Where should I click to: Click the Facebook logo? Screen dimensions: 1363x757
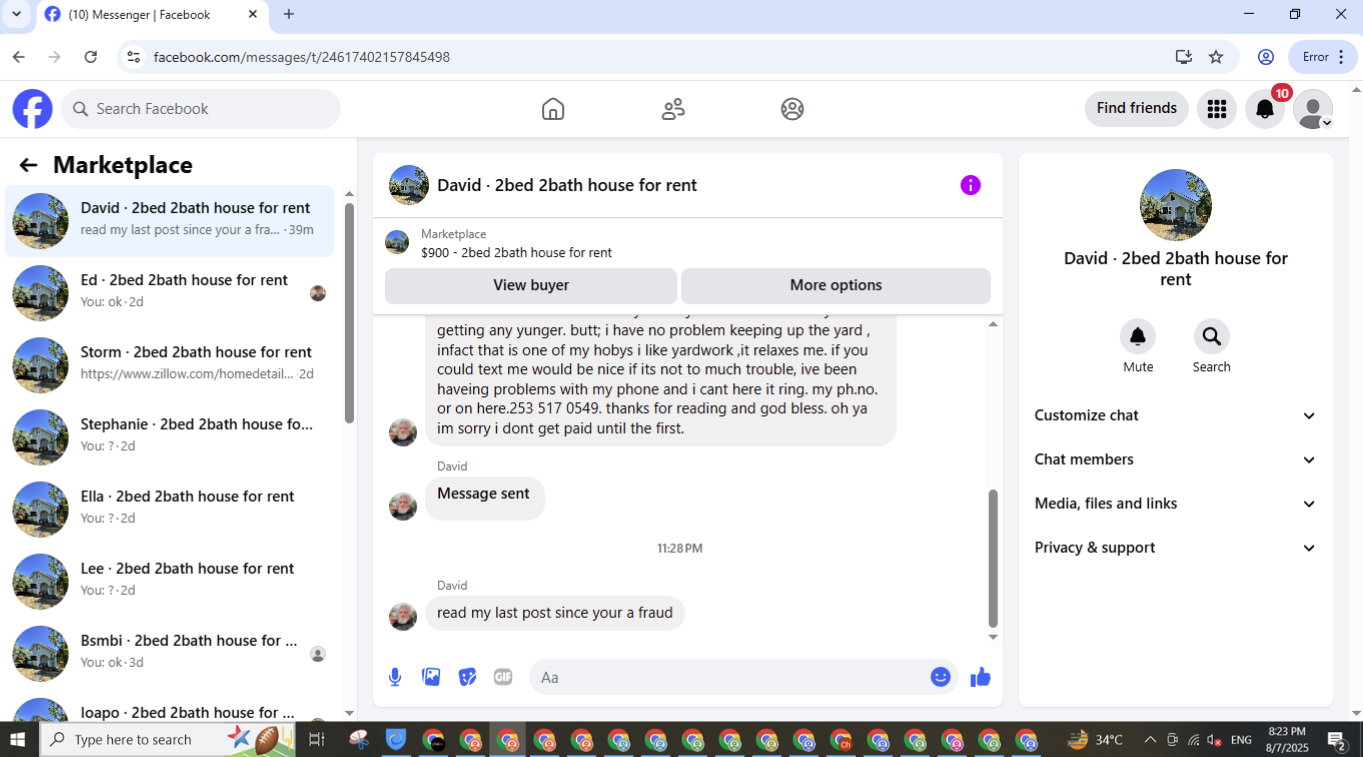(32, 109)
